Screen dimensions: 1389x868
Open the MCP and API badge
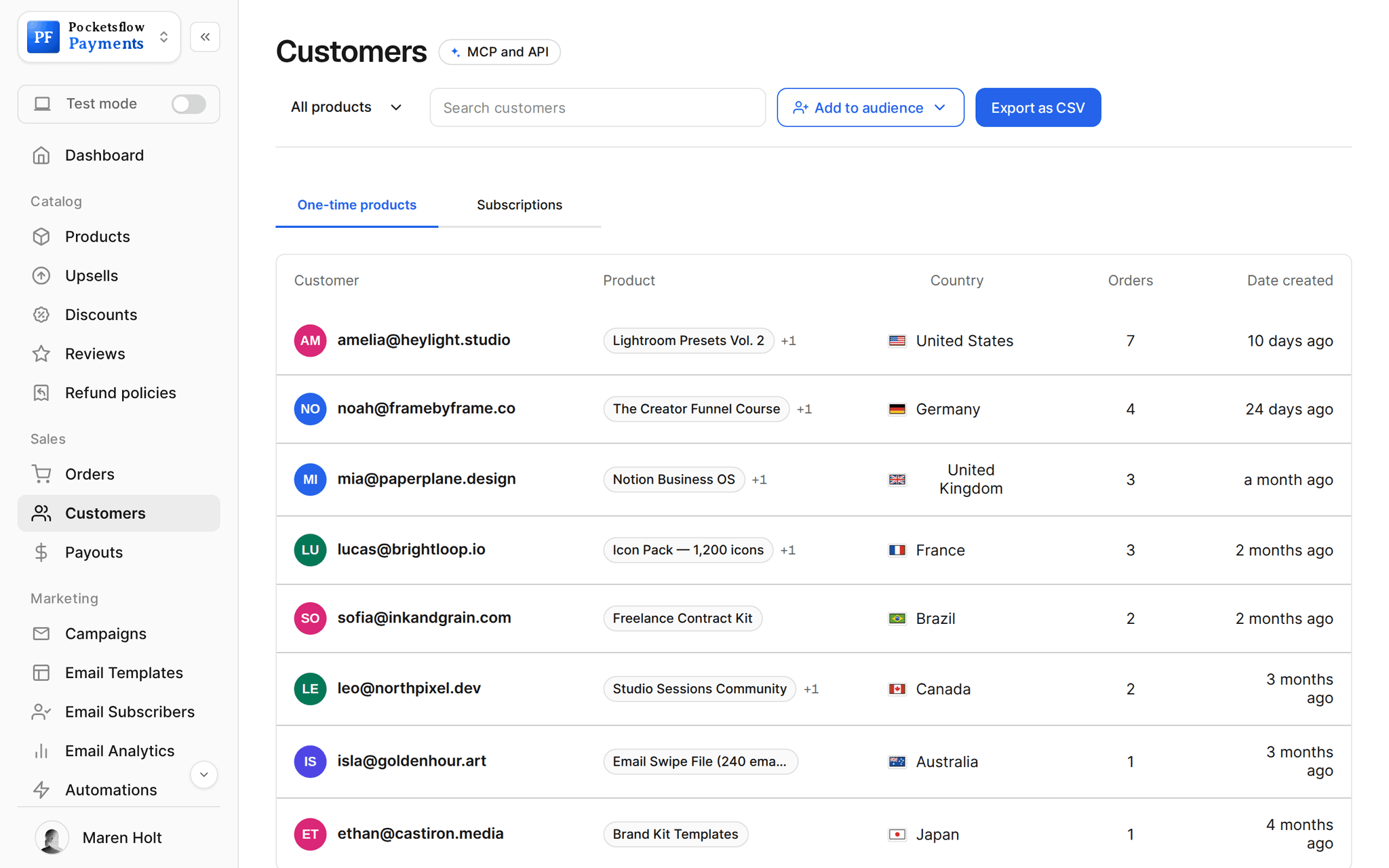(500, 52)
